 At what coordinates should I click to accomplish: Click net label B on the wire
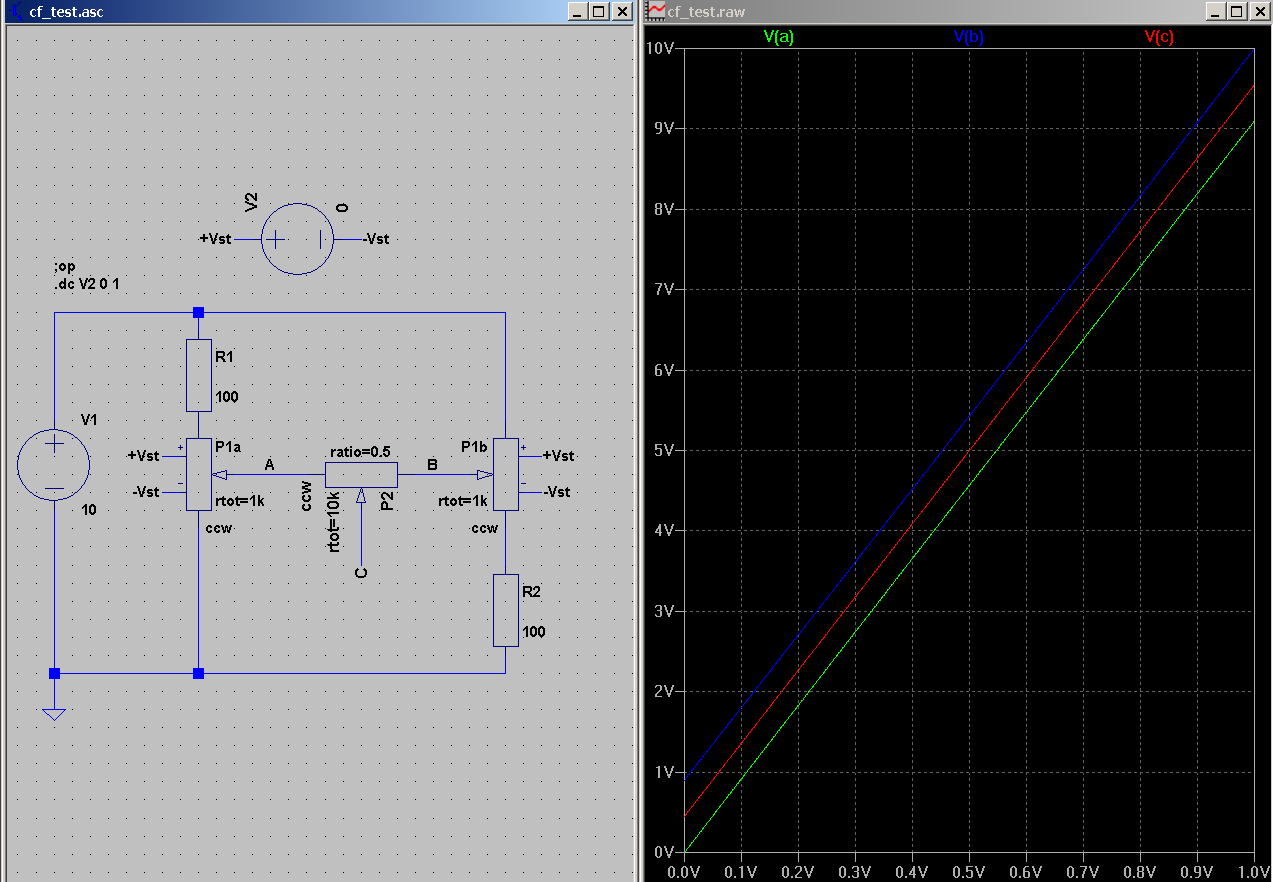click(x=432, y=464)
